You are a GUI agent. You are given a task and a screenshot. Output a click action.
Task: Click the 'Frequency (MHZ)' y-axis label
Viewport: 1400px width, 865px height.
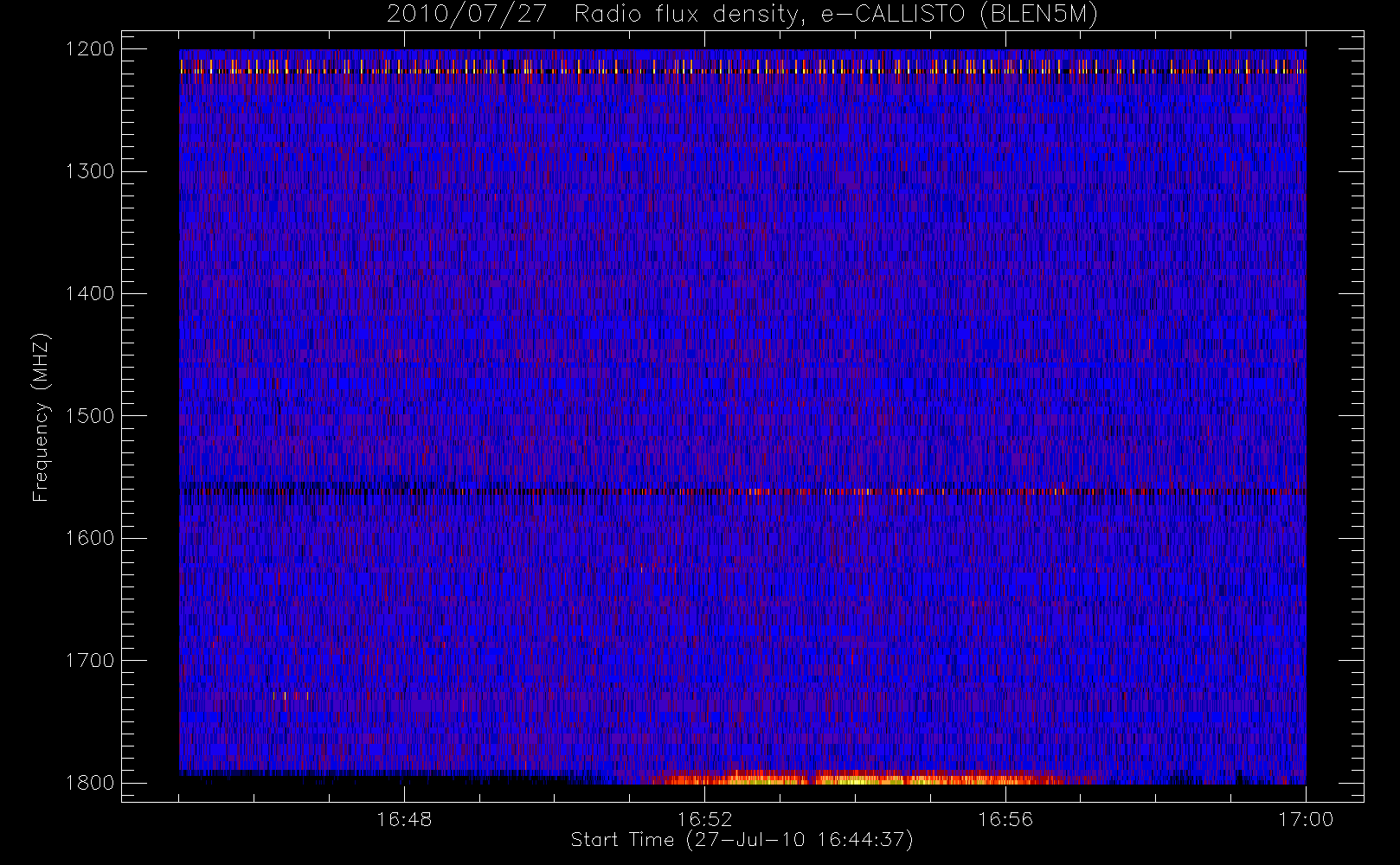[41, 417]
